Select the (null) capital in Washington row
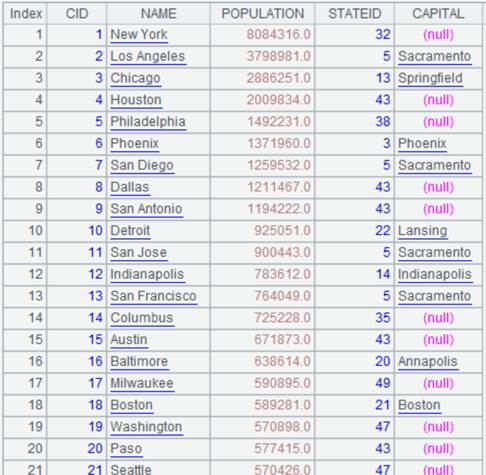The height and width of the screenshot is (475, 486). click(438, 427)
